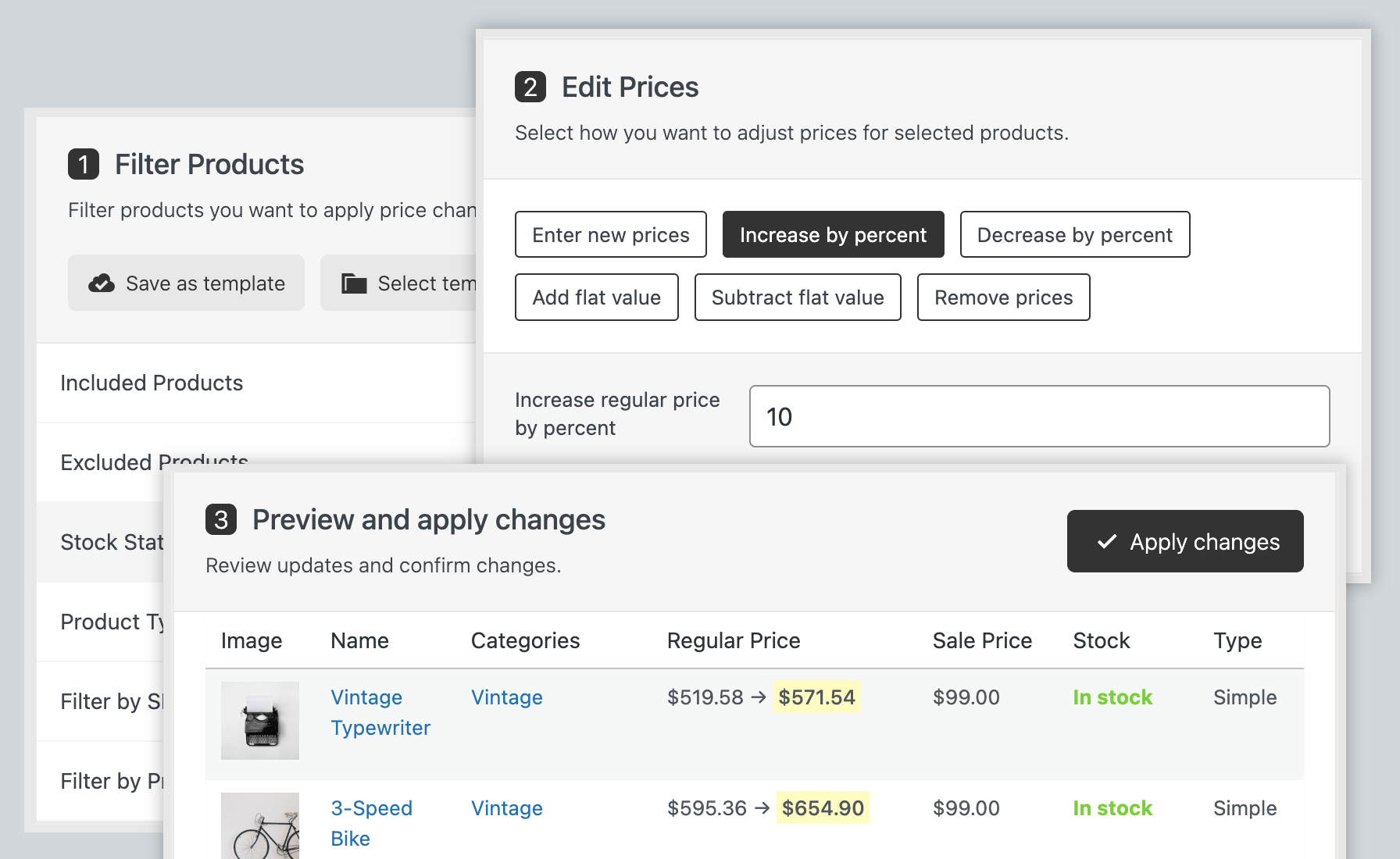Click the percent value input showing 10

(1037, 416)
